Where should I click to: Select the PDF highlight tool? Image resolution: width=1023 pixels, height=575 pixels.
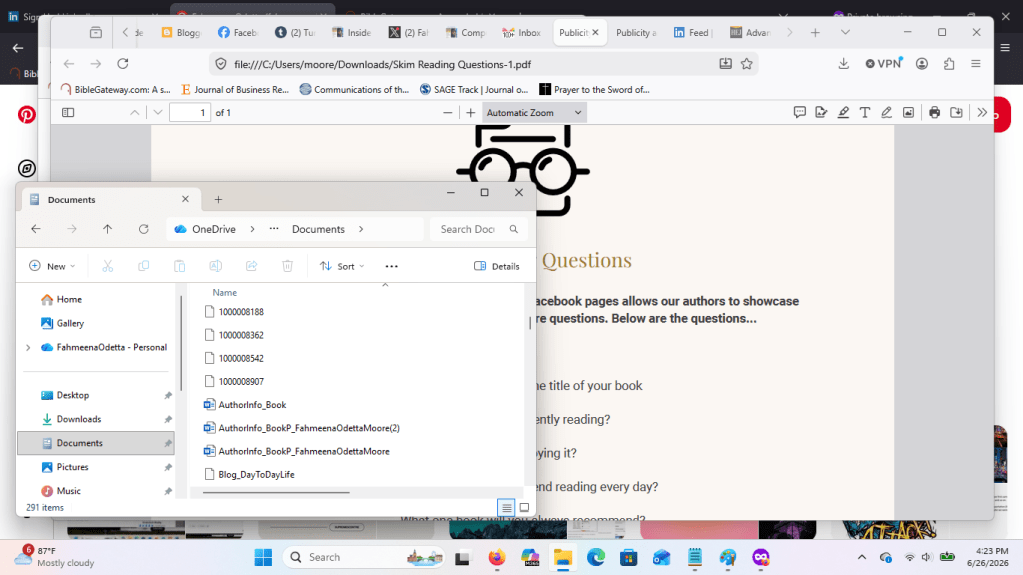(x=843, y=112)
